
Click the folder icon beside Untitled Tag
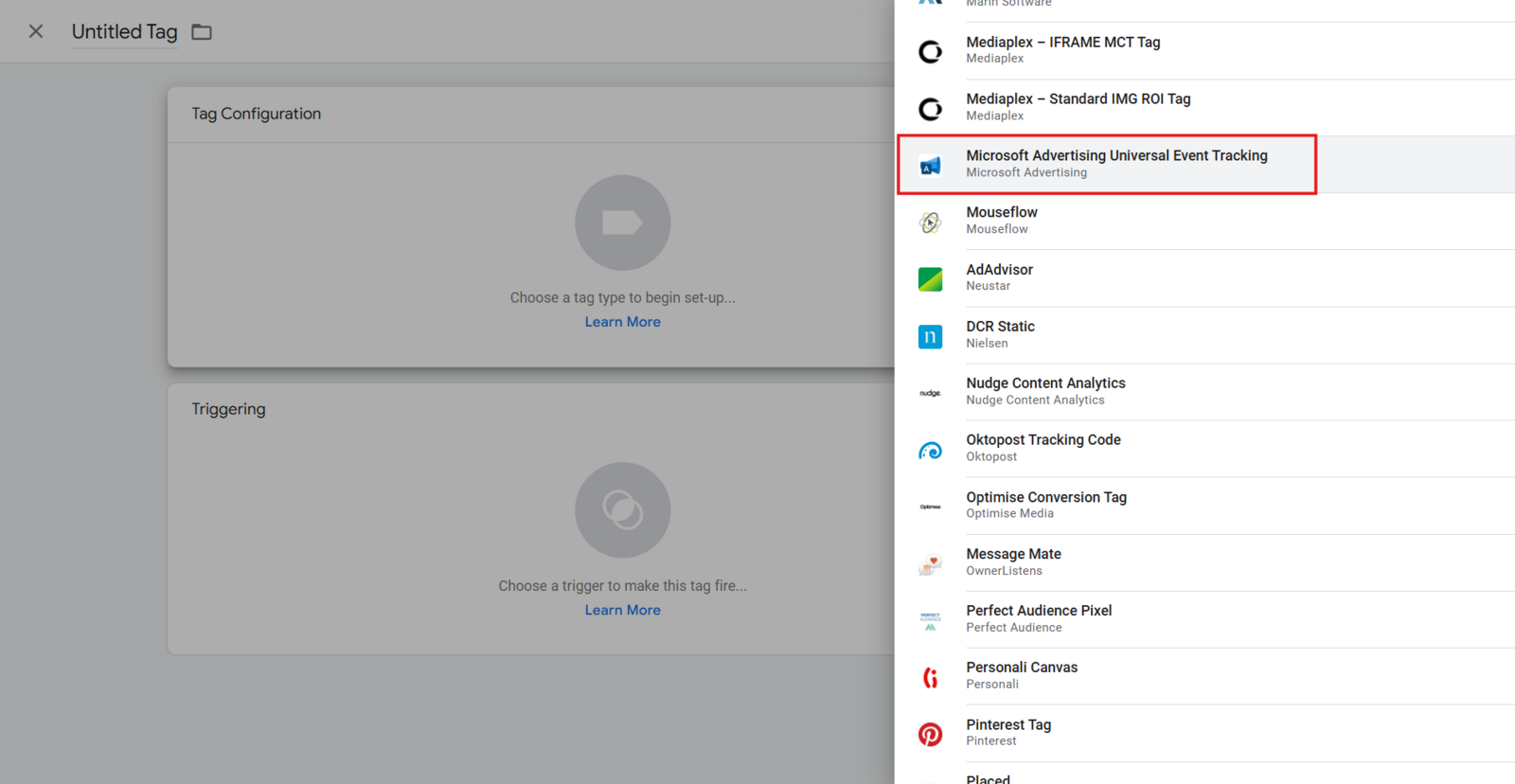[202, 32]
